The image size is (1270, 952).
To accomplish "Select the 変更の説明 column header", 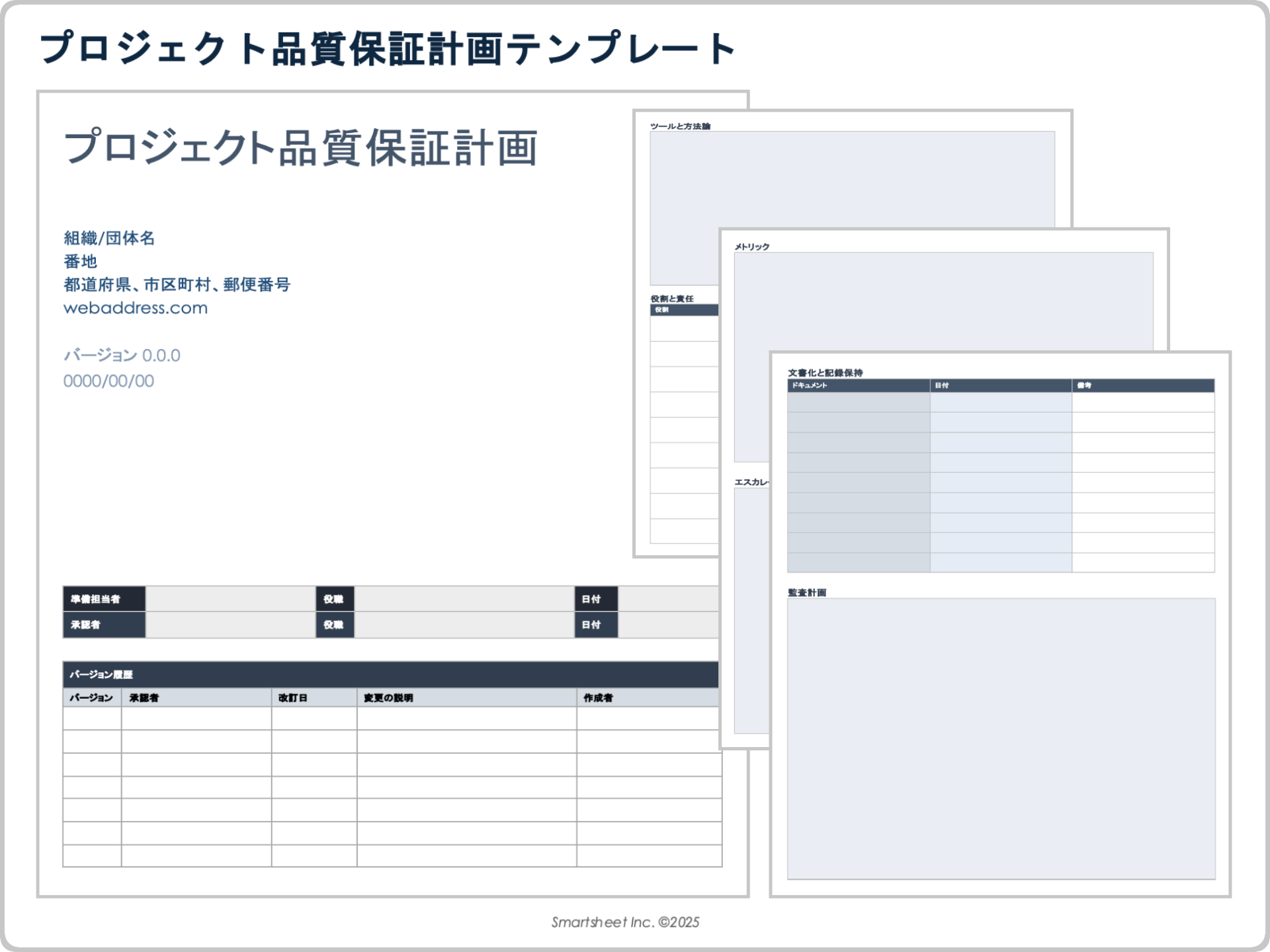I will click(x=389, y=697).
